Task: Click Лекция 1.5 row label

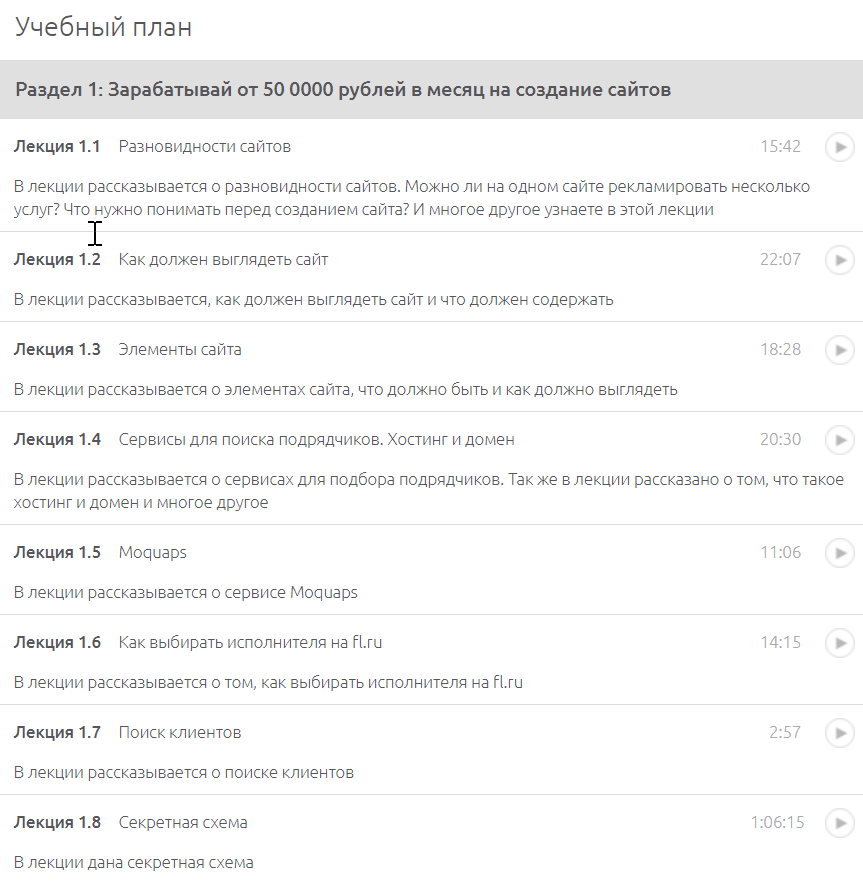Action: (57, 553)
